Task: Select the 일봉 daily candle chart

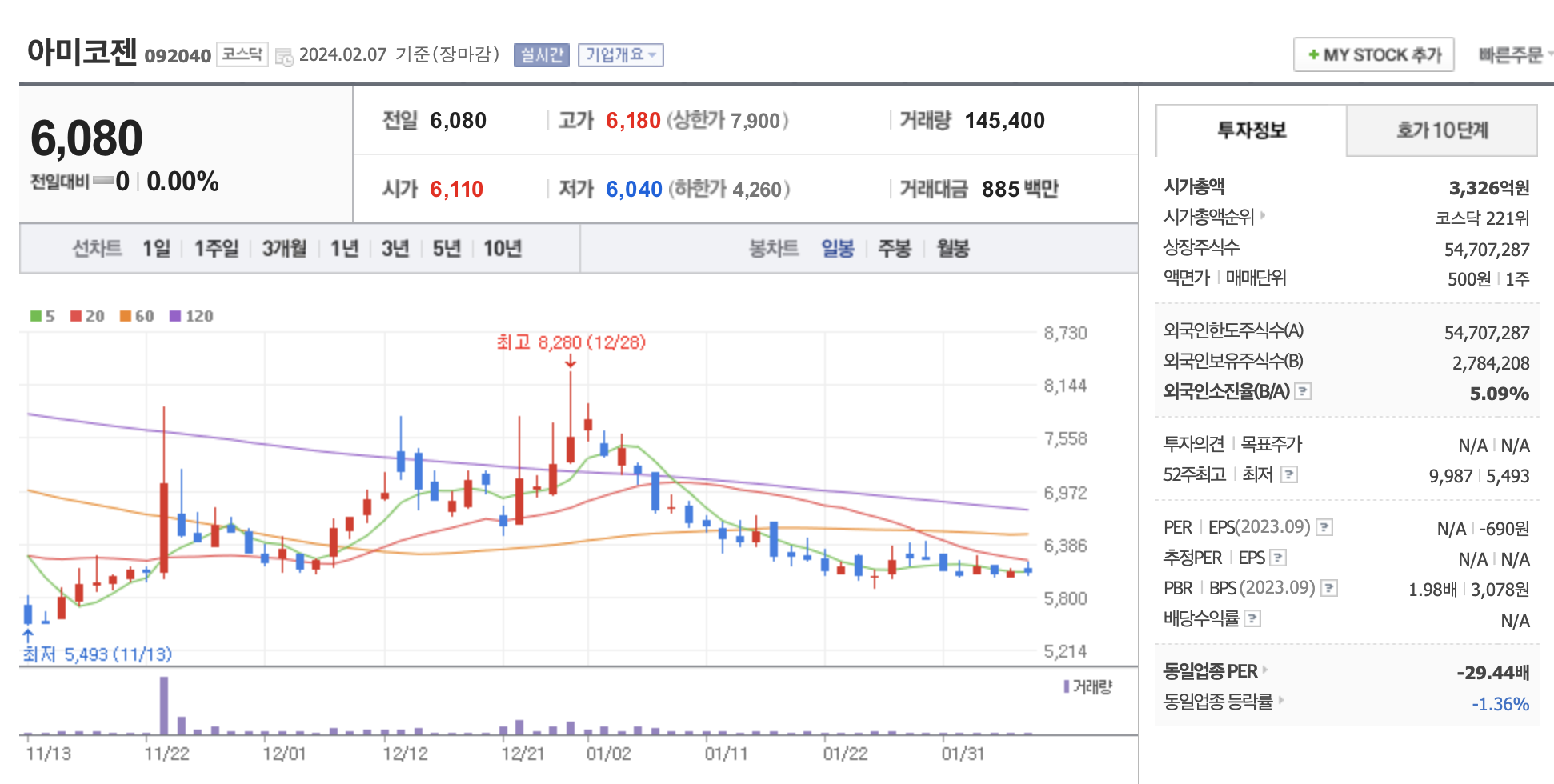Action: tap(838, 248)
